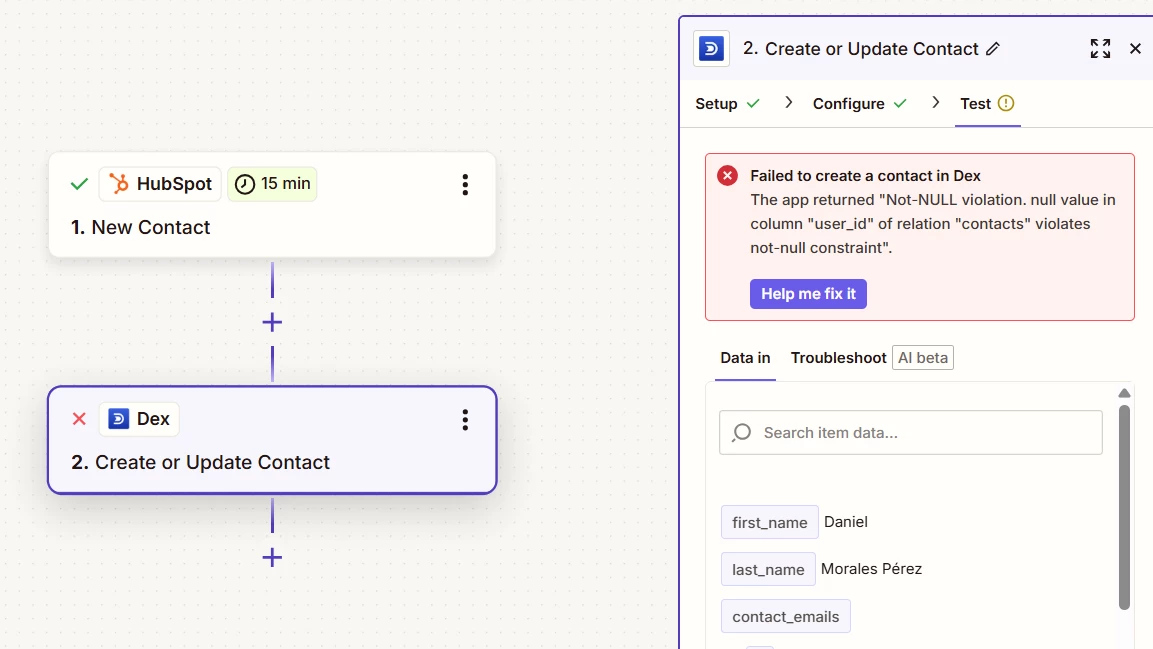Add a step below the Dex action
This screenshot has height=649, width=1153.
(x=272, y=557)
